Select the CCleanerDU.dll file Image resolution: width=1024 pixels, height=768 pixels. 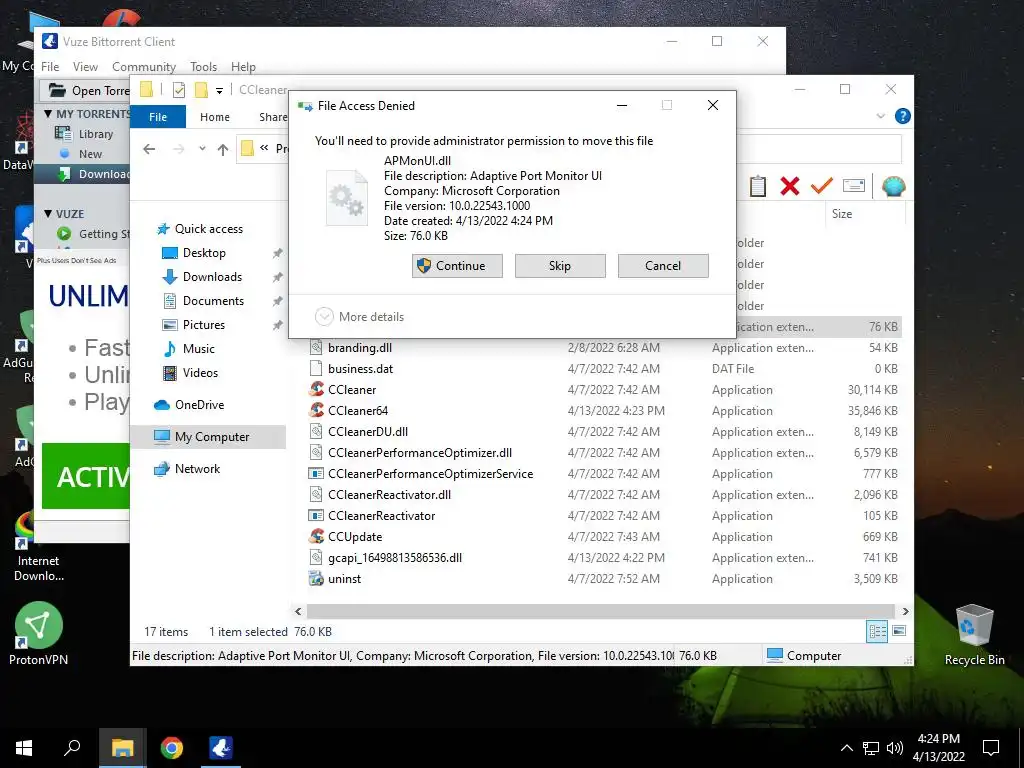368,432
